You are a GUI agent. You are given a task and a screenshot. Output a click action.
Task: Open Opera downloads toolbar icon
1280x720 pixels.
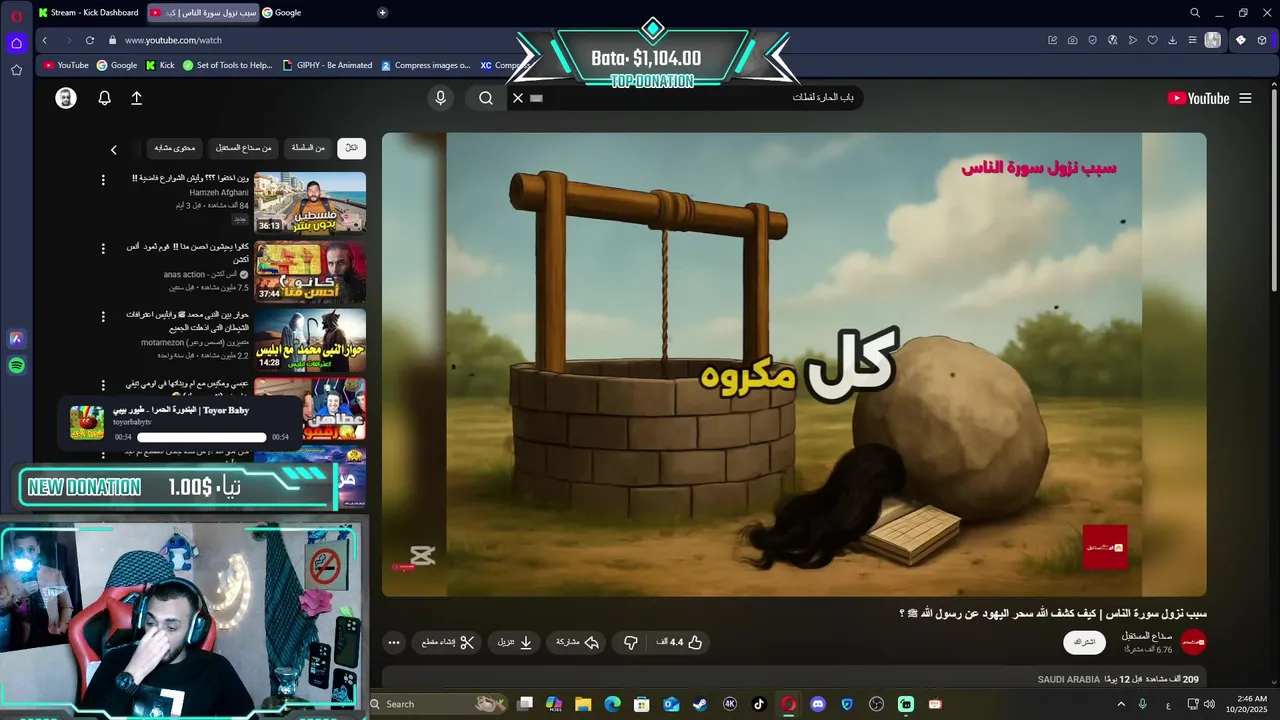(1172, 40)
